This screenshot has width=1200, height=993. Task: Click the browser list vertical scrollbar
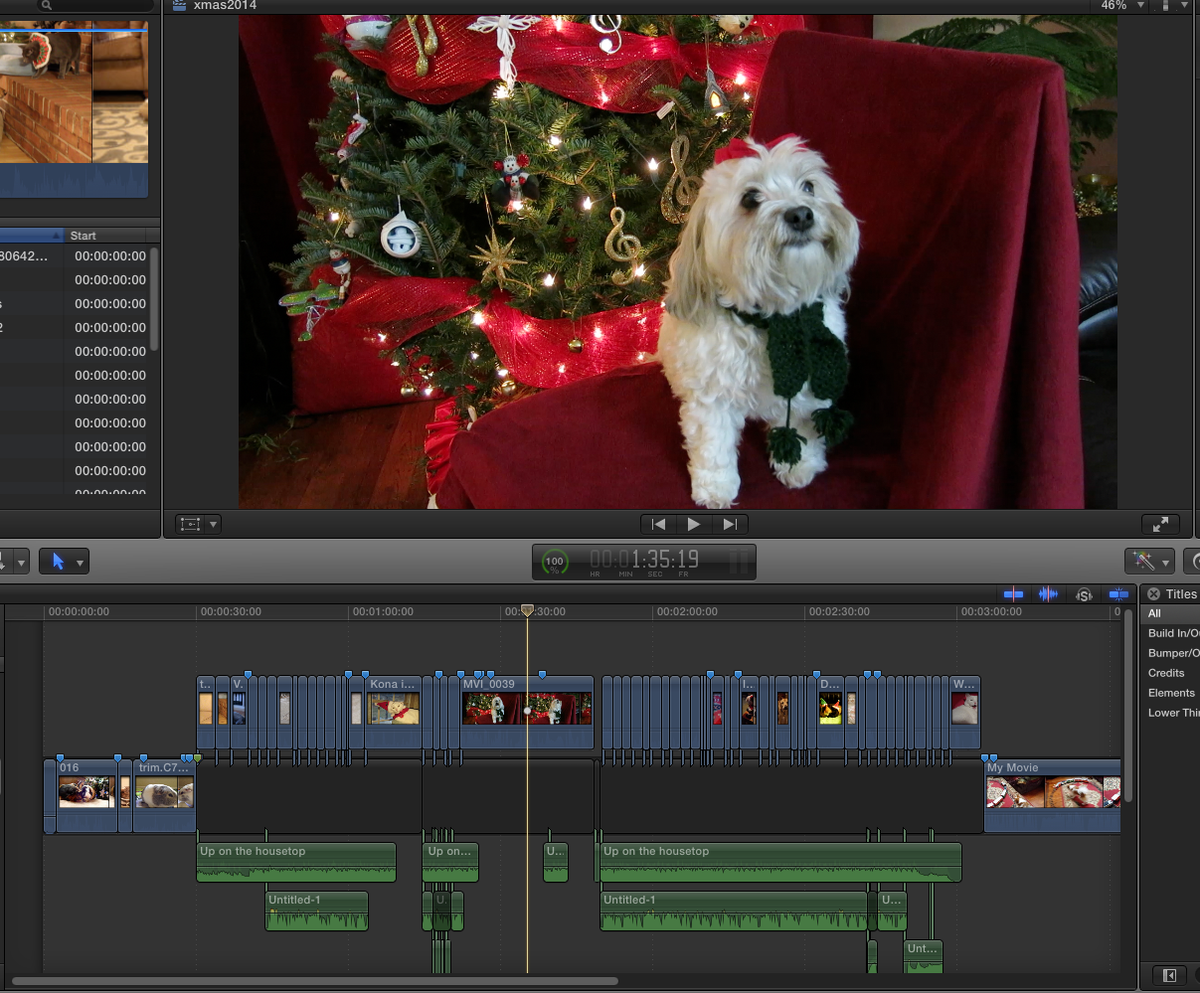[154, 299]
